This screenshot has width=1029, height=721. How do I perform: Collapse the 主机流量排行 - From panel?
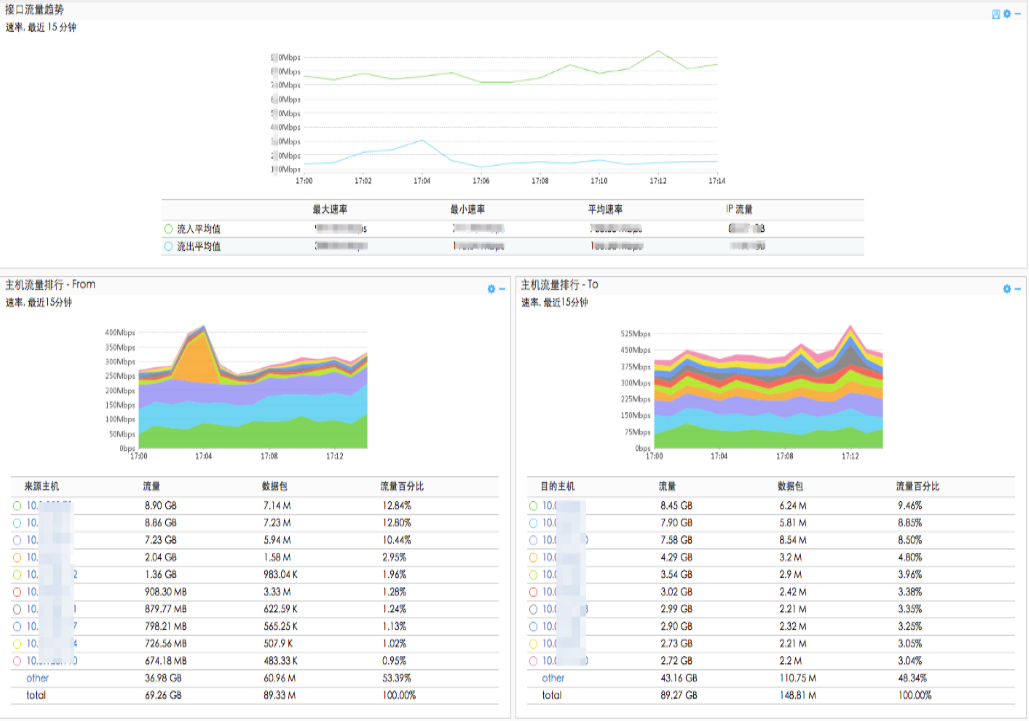[502, 289]
